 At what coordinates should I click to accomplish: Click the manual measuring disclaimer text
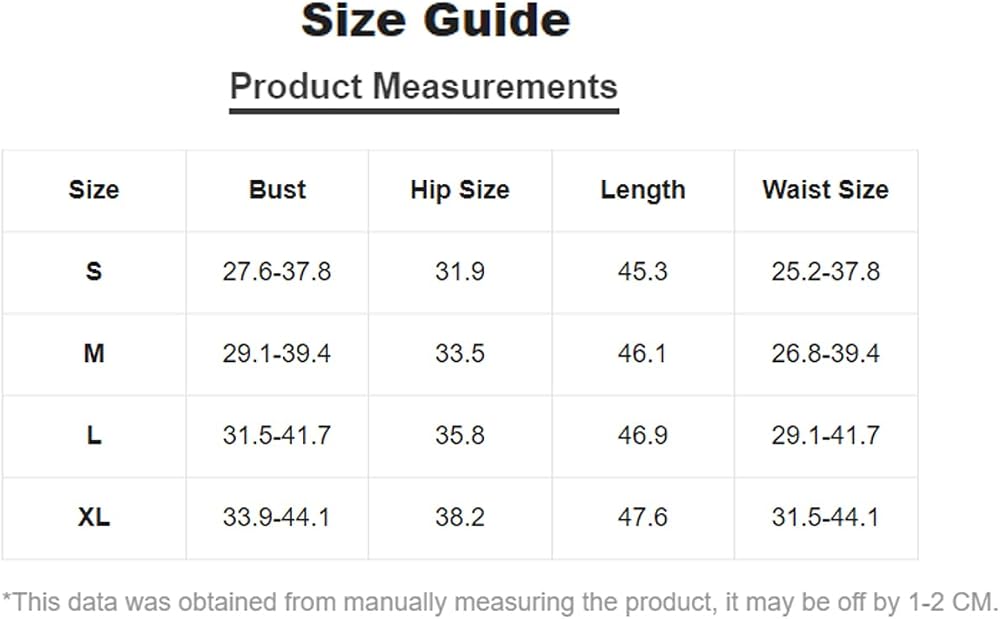[x=500, y=602]
